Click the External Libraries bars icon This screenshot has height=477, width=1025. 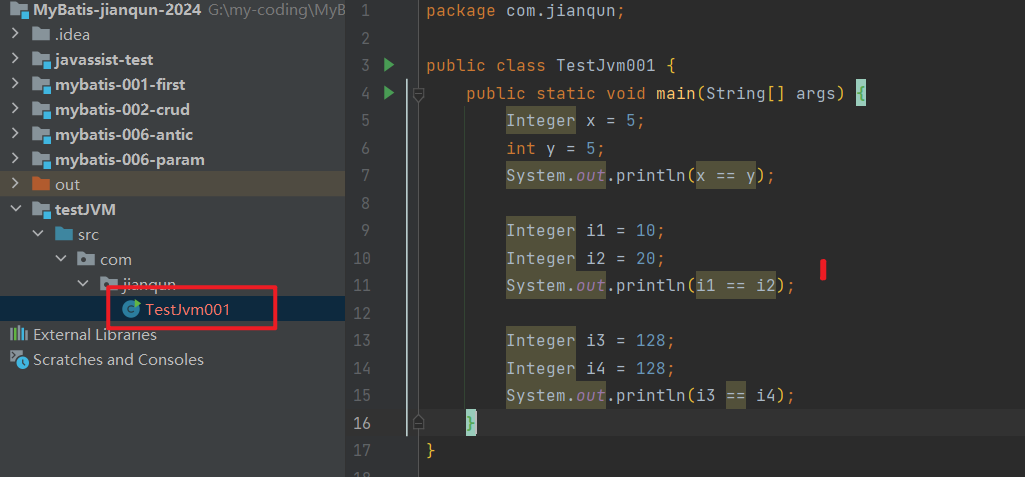19,335
